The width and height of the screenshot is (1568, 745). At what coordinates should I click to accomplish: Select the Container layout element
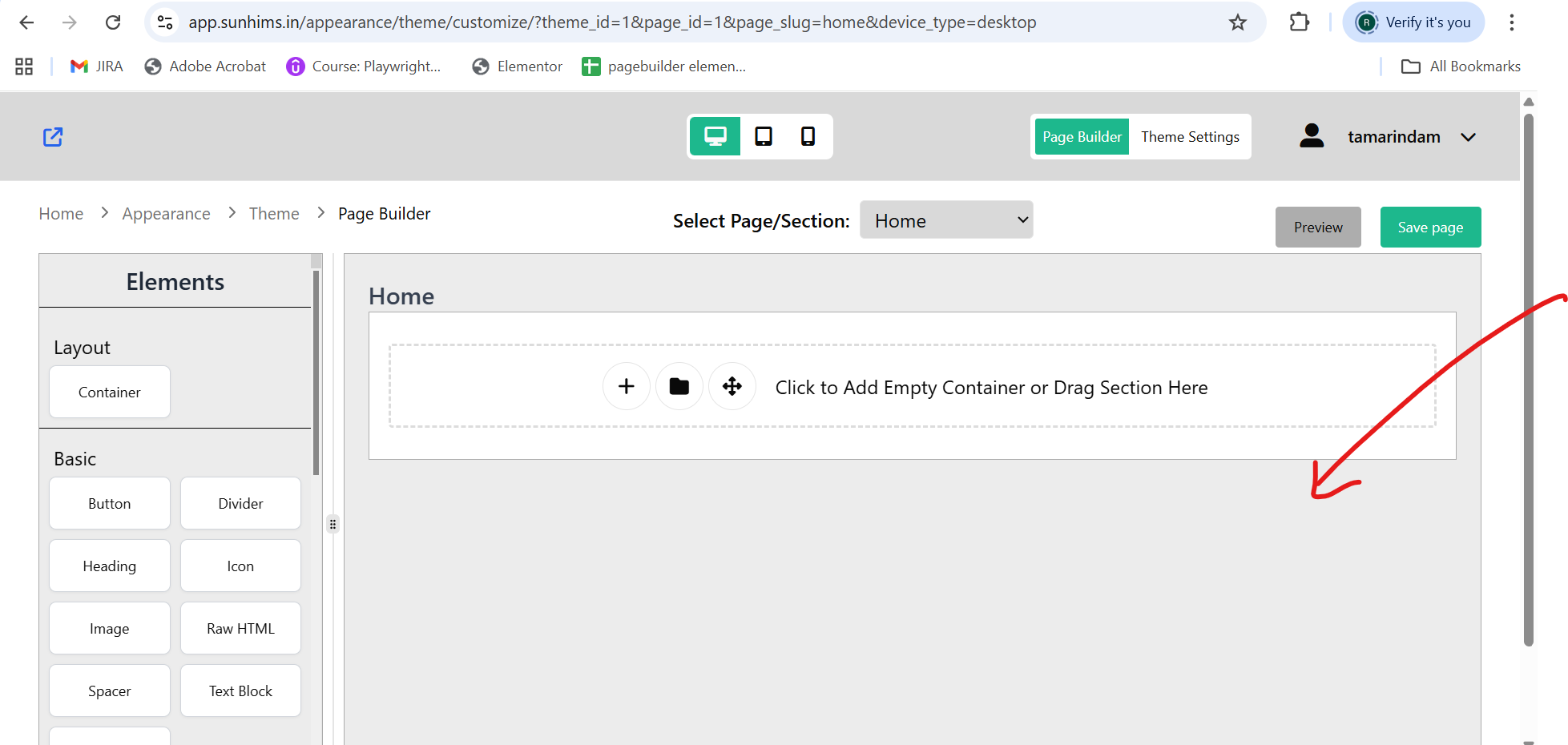coord(110,392)
